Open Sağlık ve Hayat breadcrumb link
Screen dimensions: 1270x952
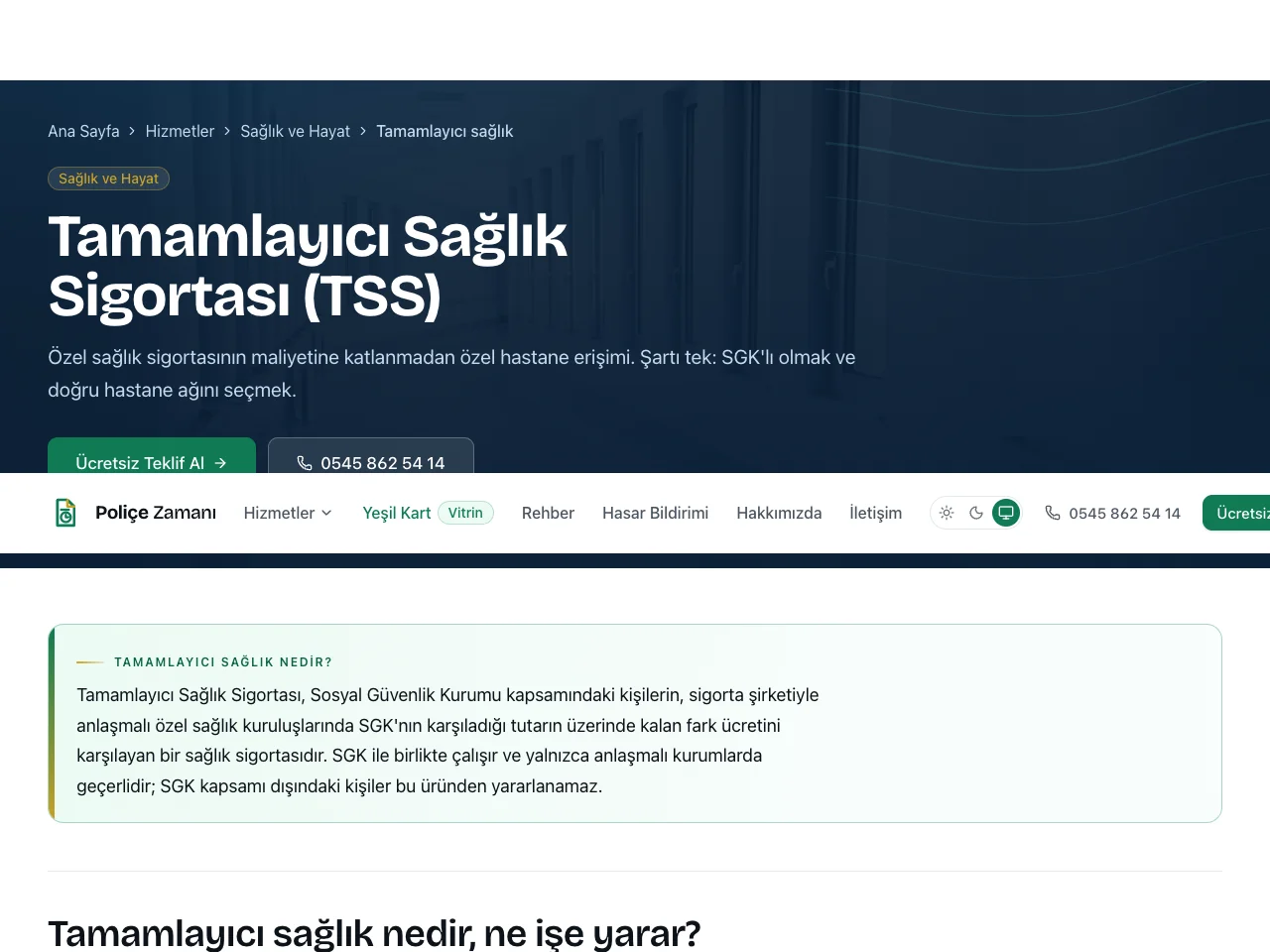coord(295,131)
